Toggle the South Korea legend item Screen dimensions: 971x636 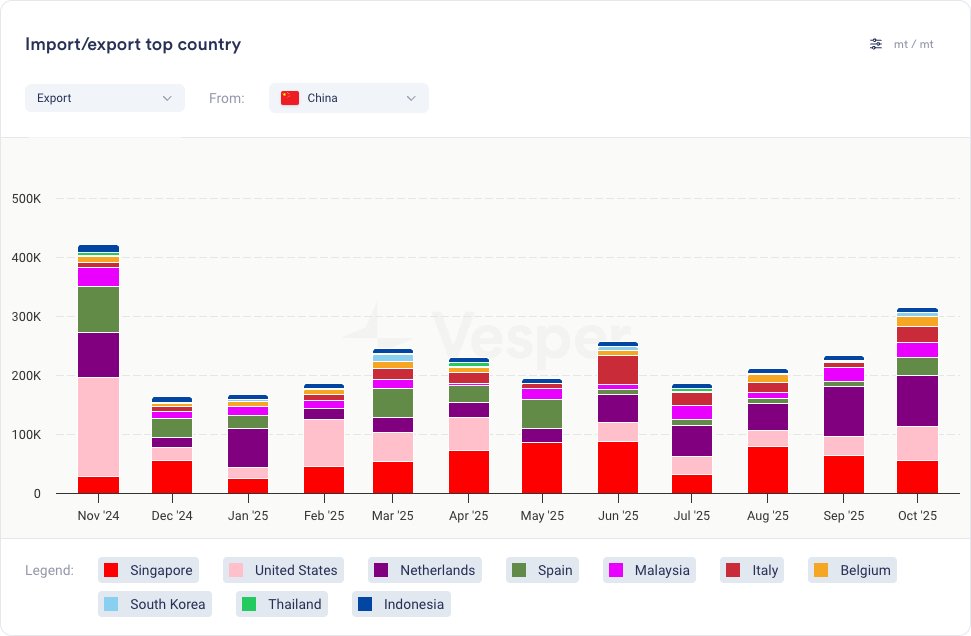(155, 604)
